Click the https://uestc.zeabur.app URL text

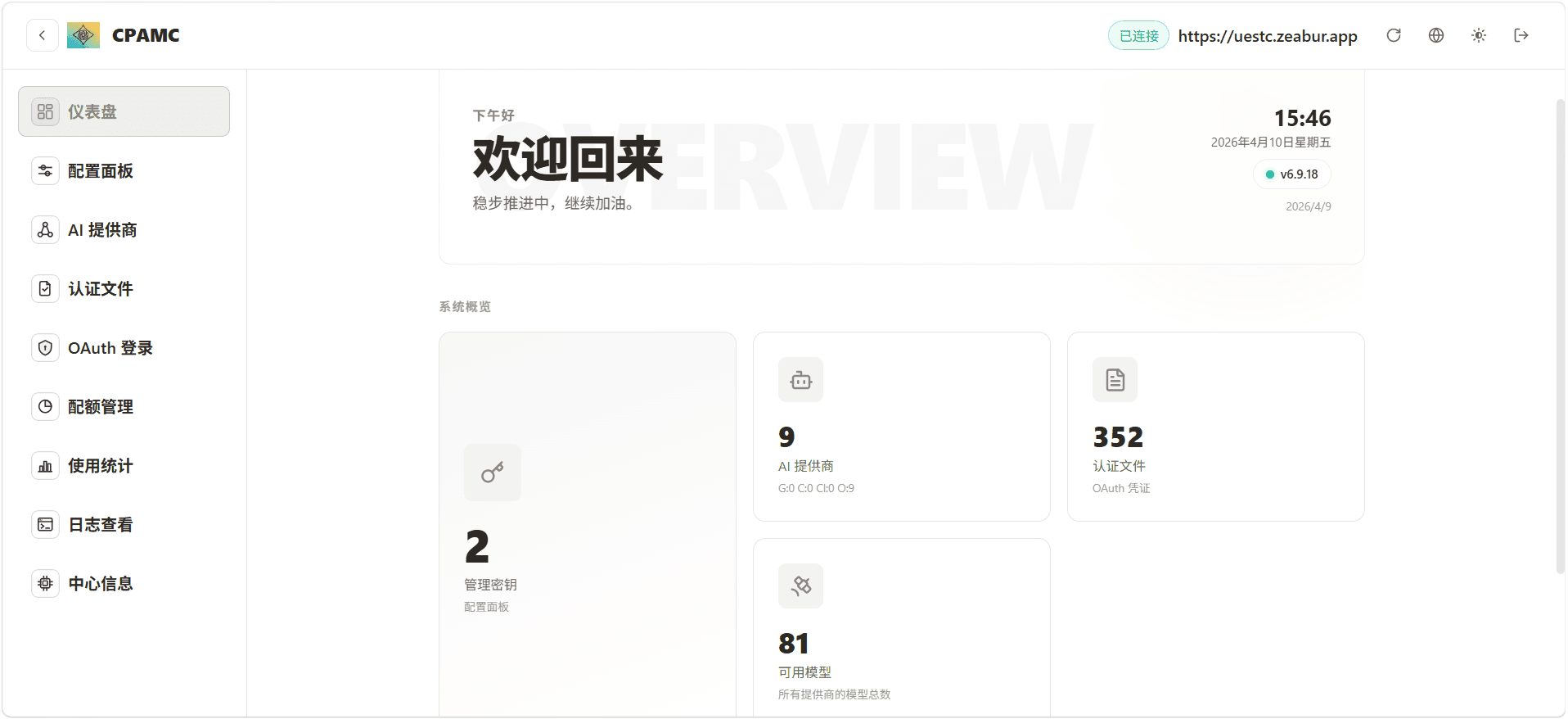coord(1268,36)
